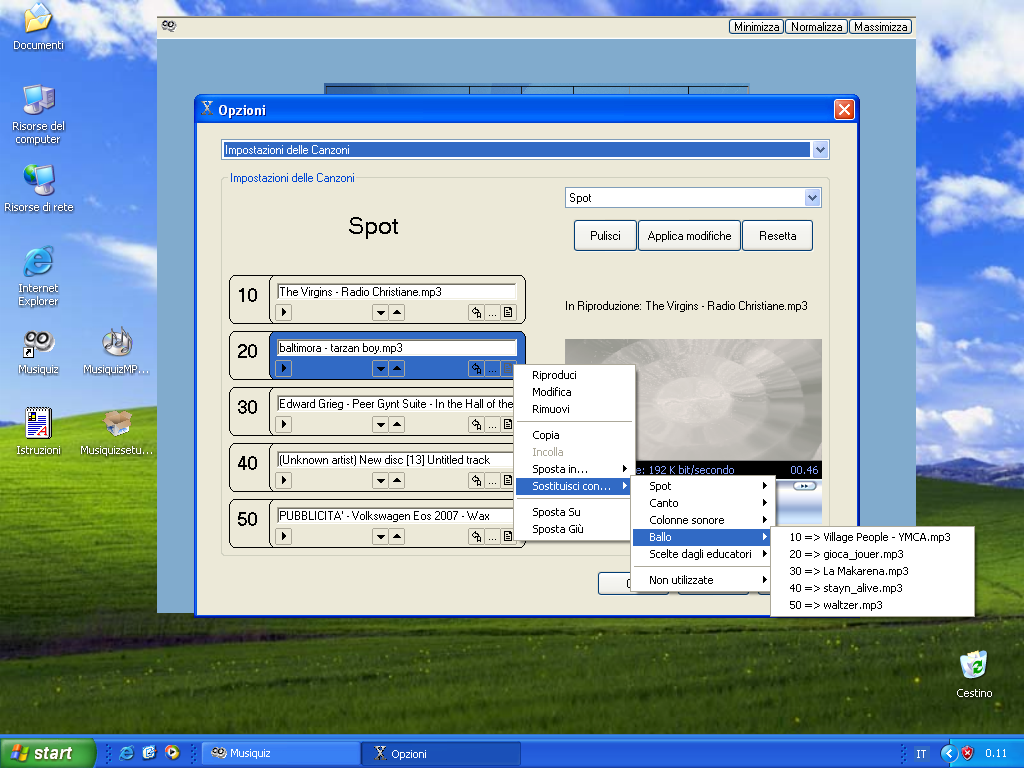This screenshot has height=768, width=1024.
Task: Click the song 10 filename text field
Action: click(396, 292)
